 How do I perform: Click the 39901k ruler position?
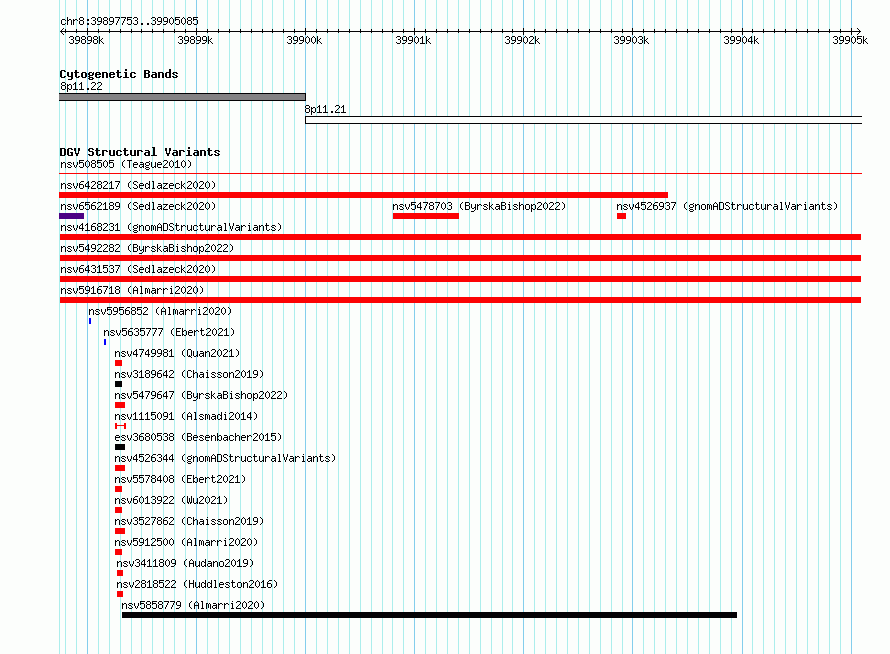pyautogui.click(x=413, y=40)
